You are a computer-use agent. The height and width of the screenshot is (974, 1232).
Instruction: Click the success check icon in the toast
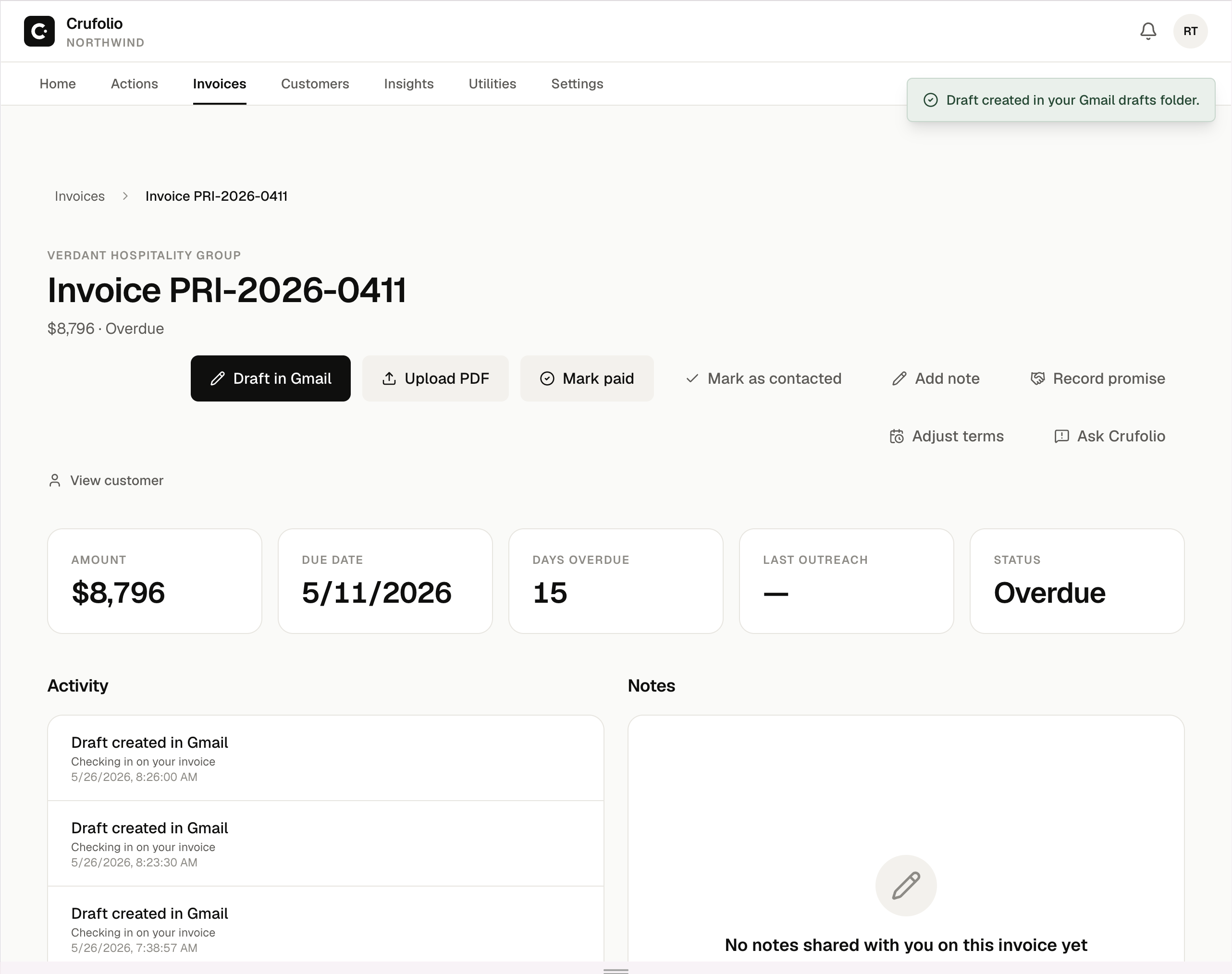coord(930,100)
